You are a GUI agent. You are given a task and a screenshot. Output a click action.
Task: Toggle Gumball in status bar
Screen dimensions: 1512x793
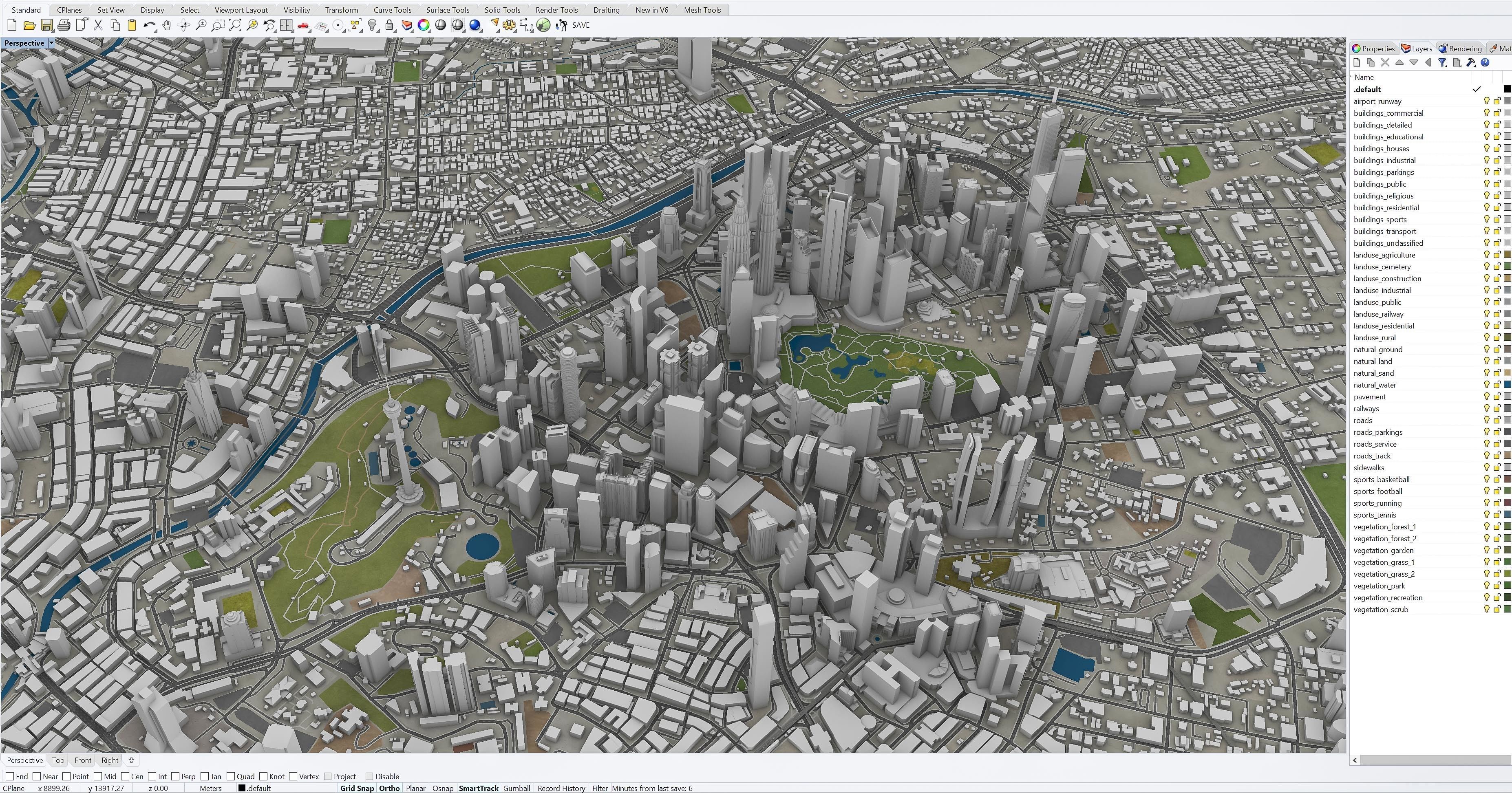tap(517, 788)
